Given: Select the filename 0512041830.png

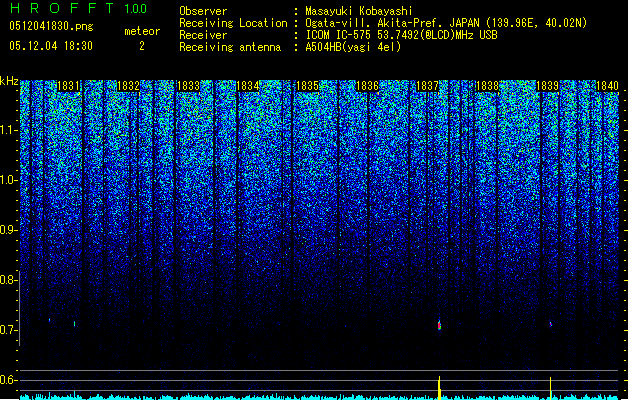Looking at the screenshot, I should pyautogui.click(x=51, y=26).
